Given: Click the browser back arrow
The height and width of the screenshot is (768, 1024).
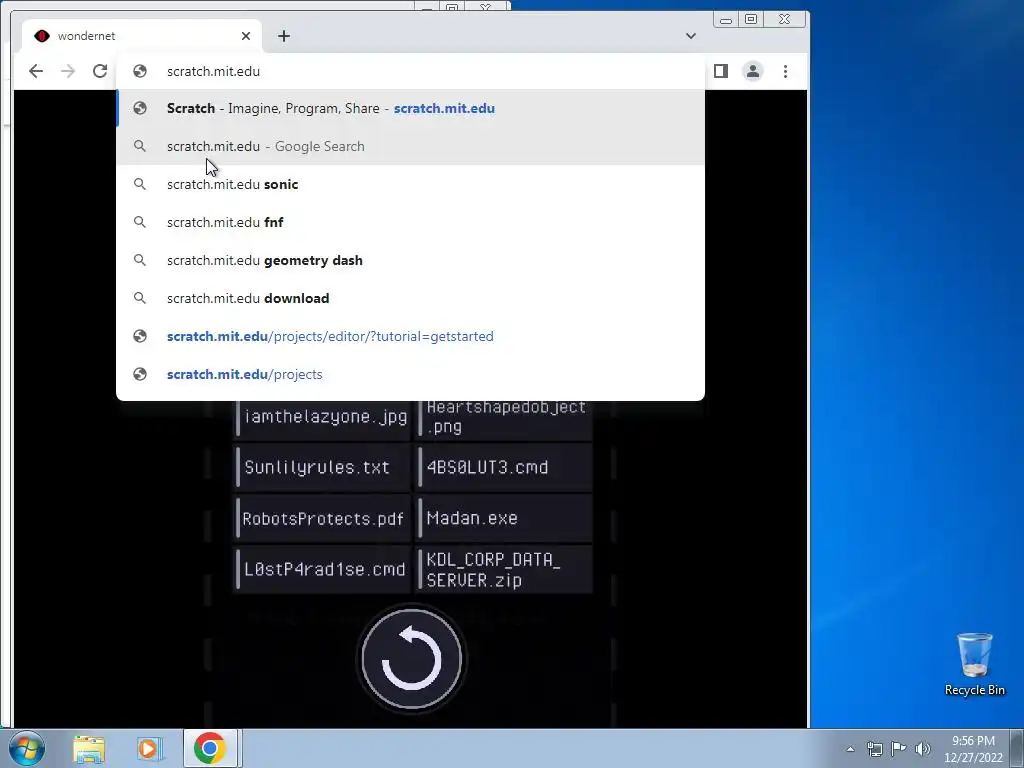Looking at the screenshot, I should click(36, 71).
